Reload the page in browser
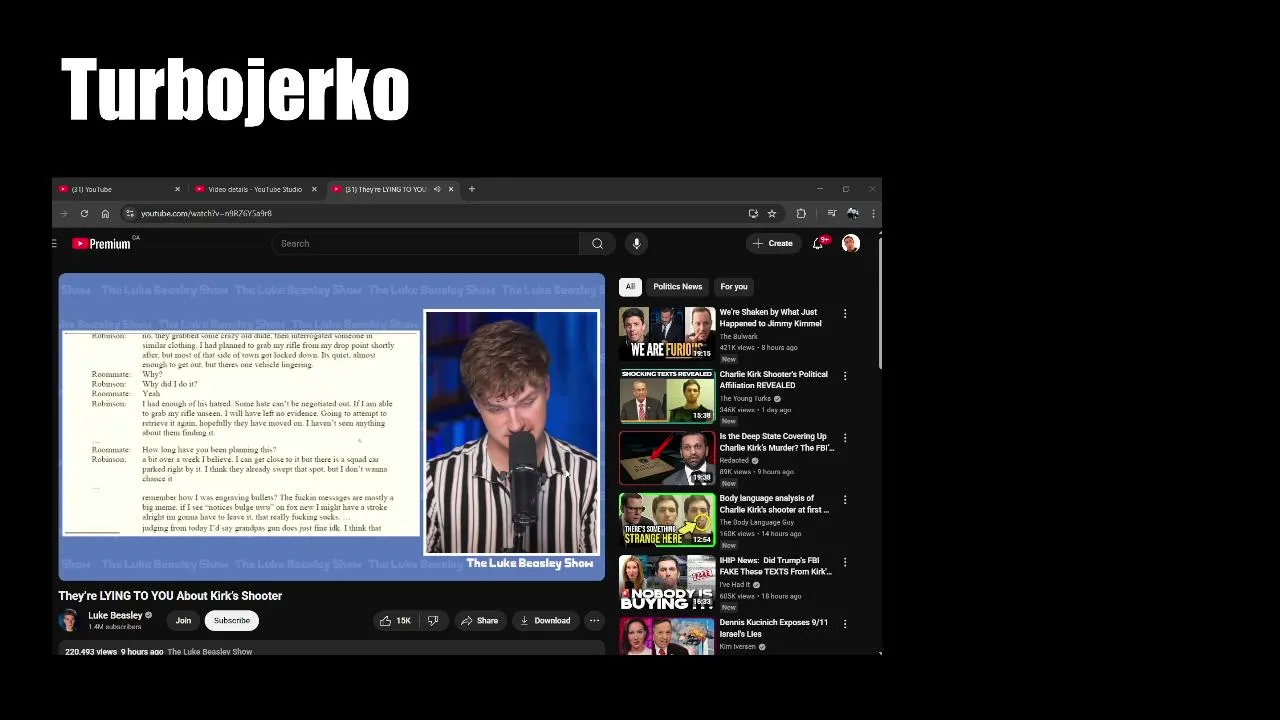 (x=84, y=213)
